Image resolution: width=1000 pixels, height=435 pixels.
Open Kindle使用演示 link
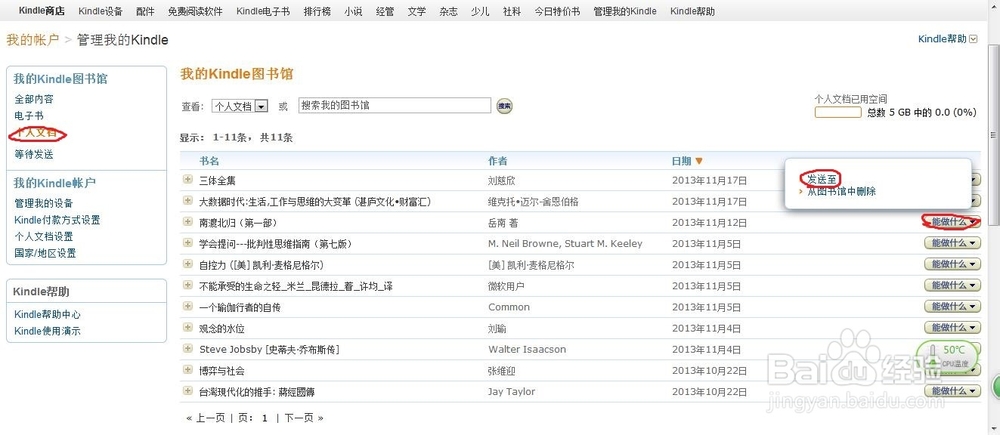(47, 331)
